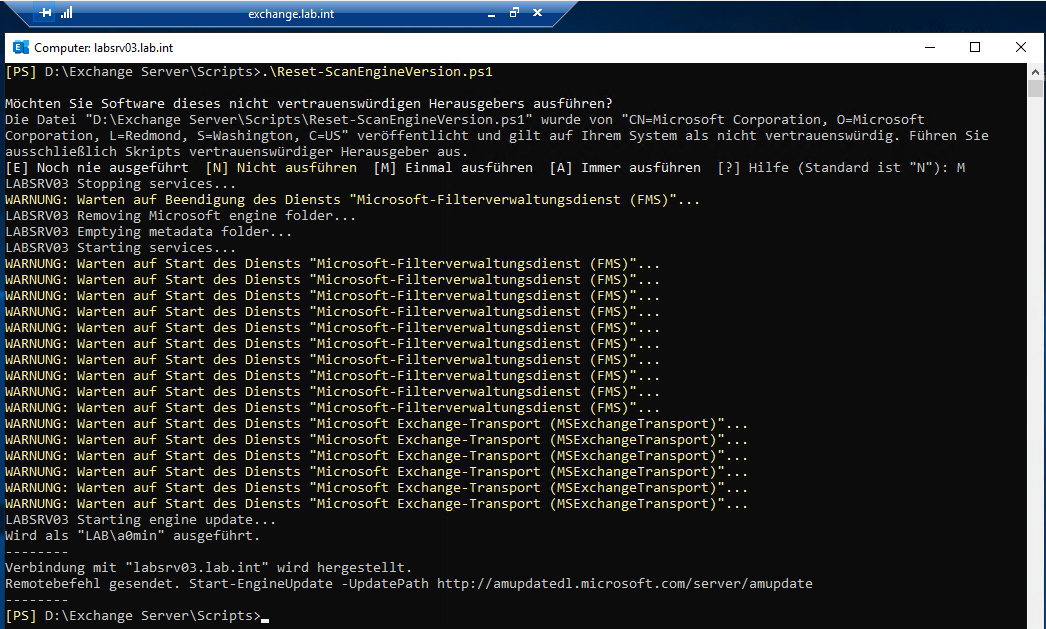Click the amupdatedl.microsoft.com update URL
Screen dimensions: 1046x629
(625, 584)
